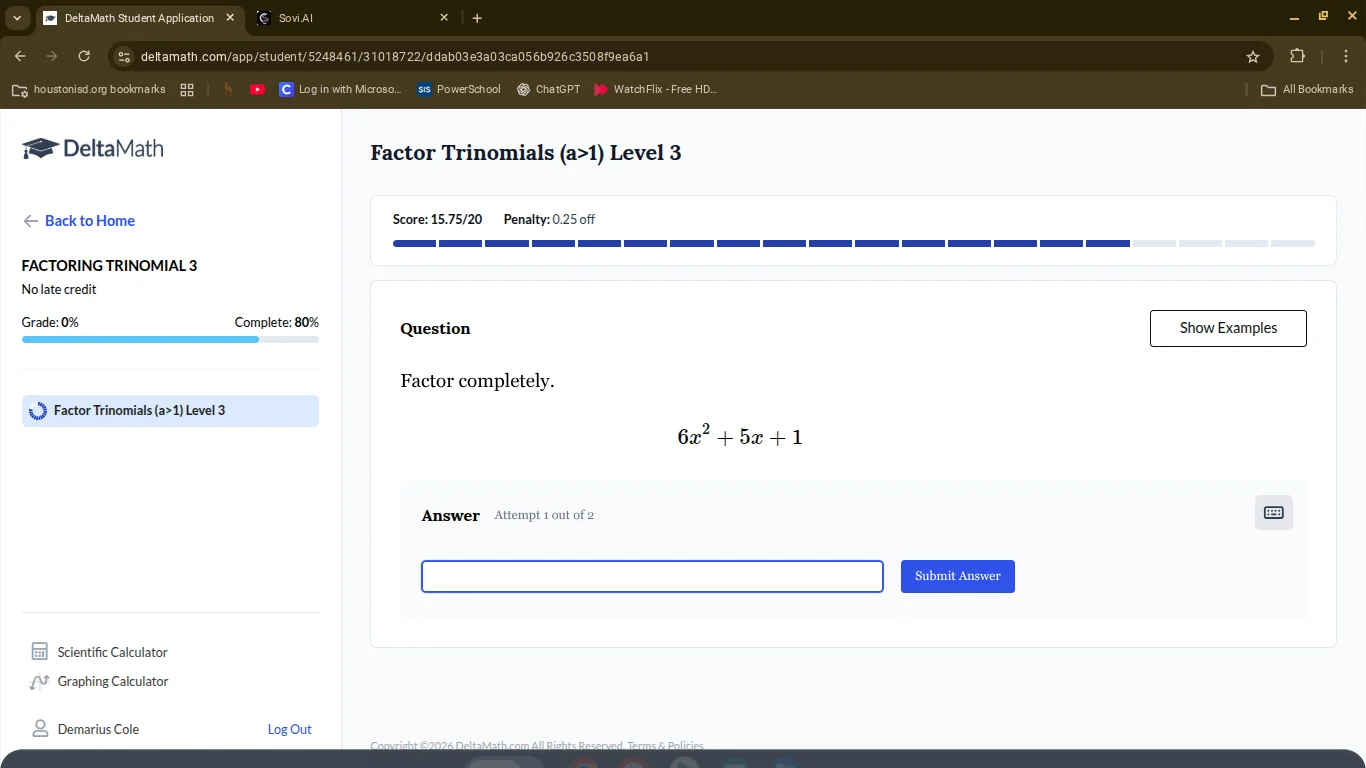Open the tab search dropdown arrow
This screenshot has width=1366, height=768.
[17, 18]
